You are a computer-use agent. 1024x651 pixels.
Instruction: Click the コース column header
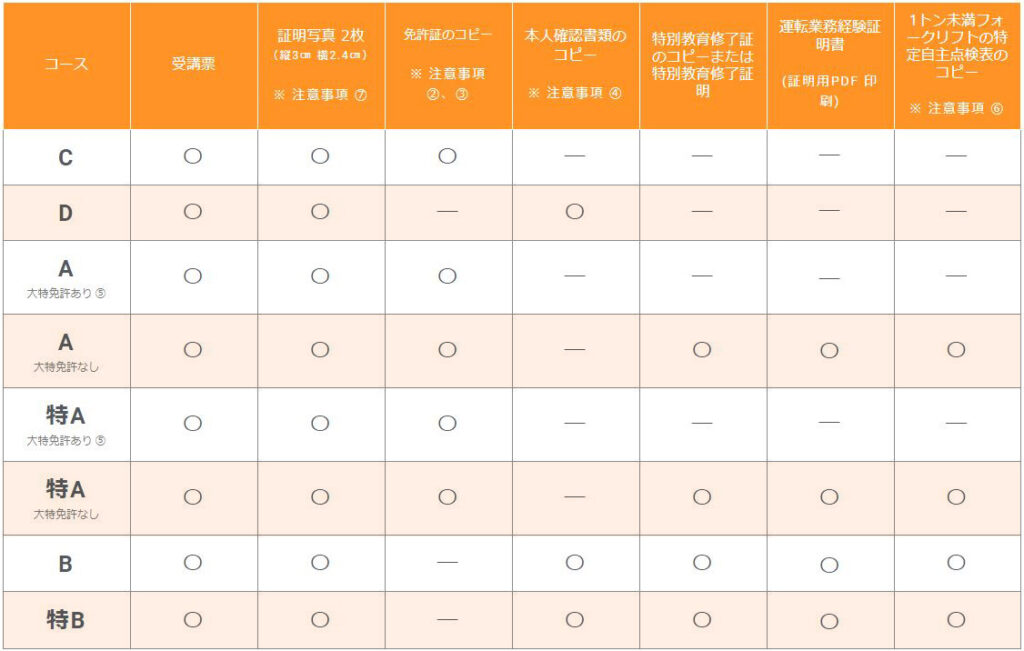[66, 64]
